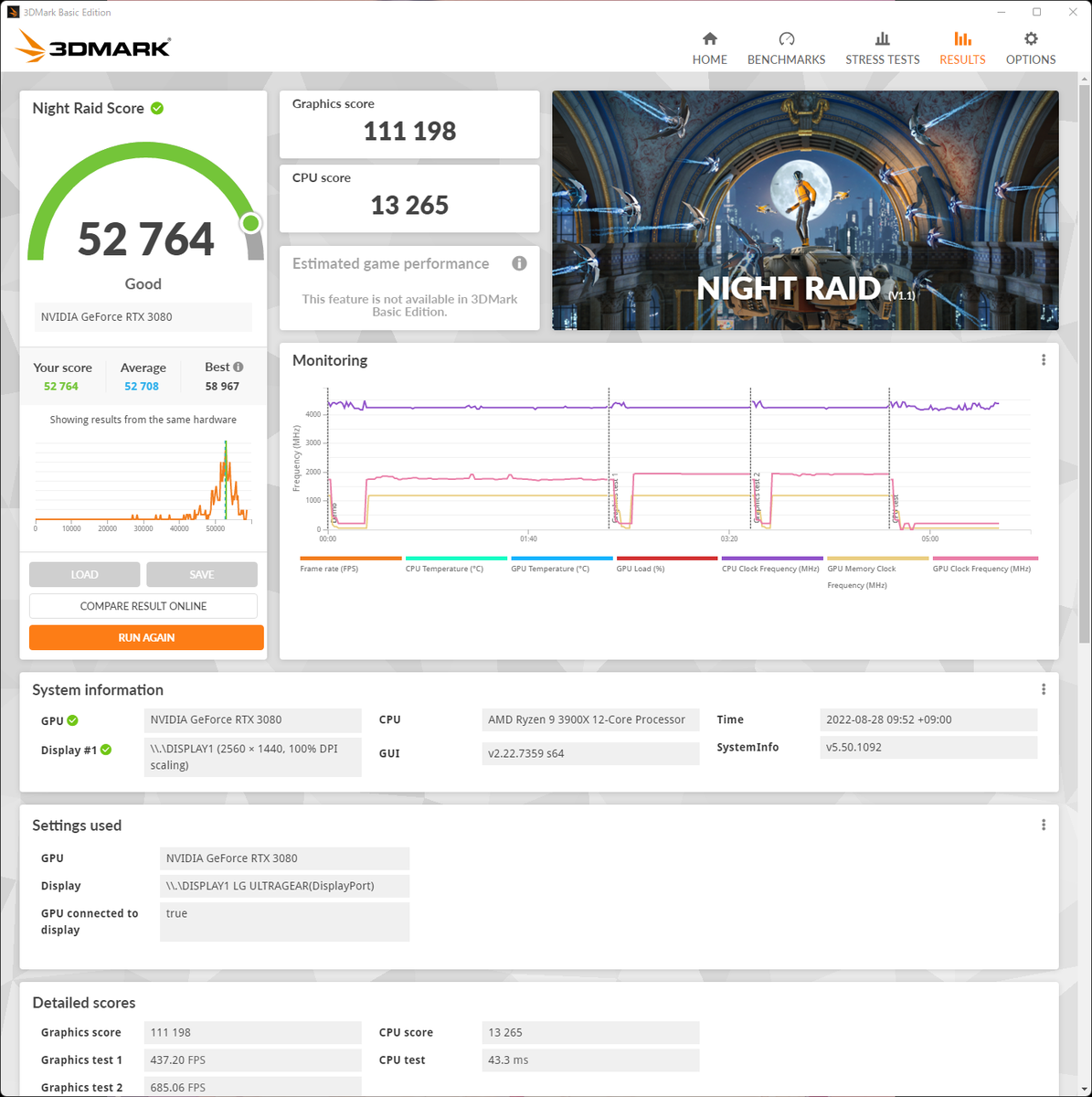Click the green checkmark next to GPU
This screenshot has height=1097, width=1092.
(x=73, y=720)
